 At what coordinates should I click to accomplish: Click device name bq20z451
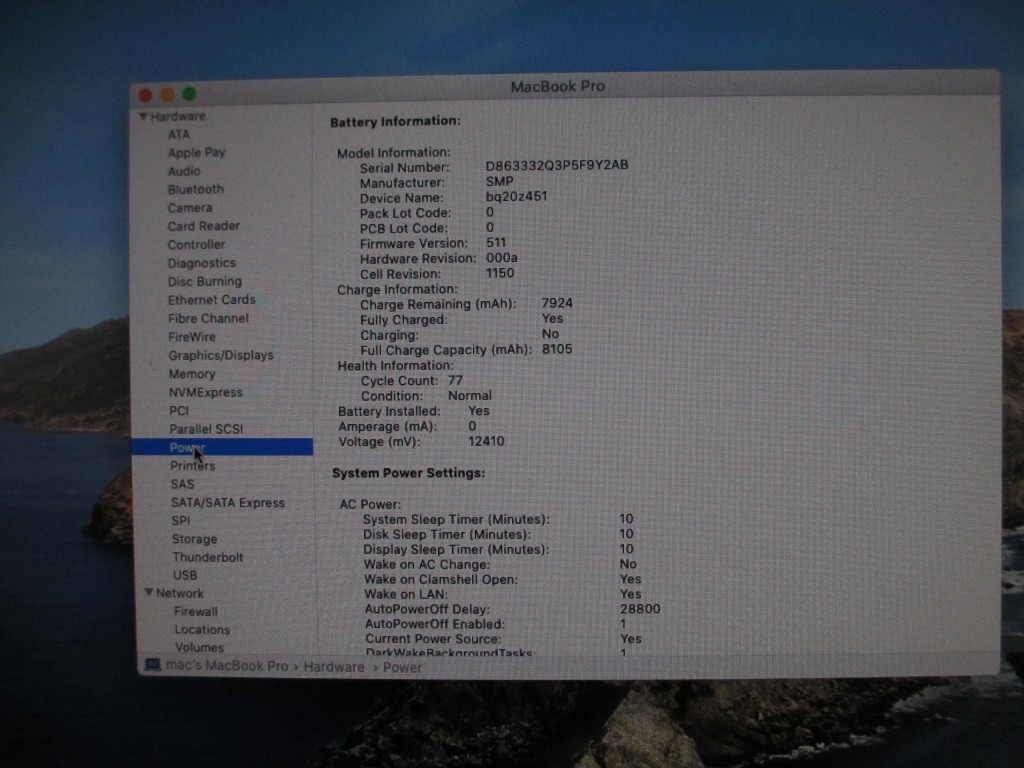pos(516,197)
